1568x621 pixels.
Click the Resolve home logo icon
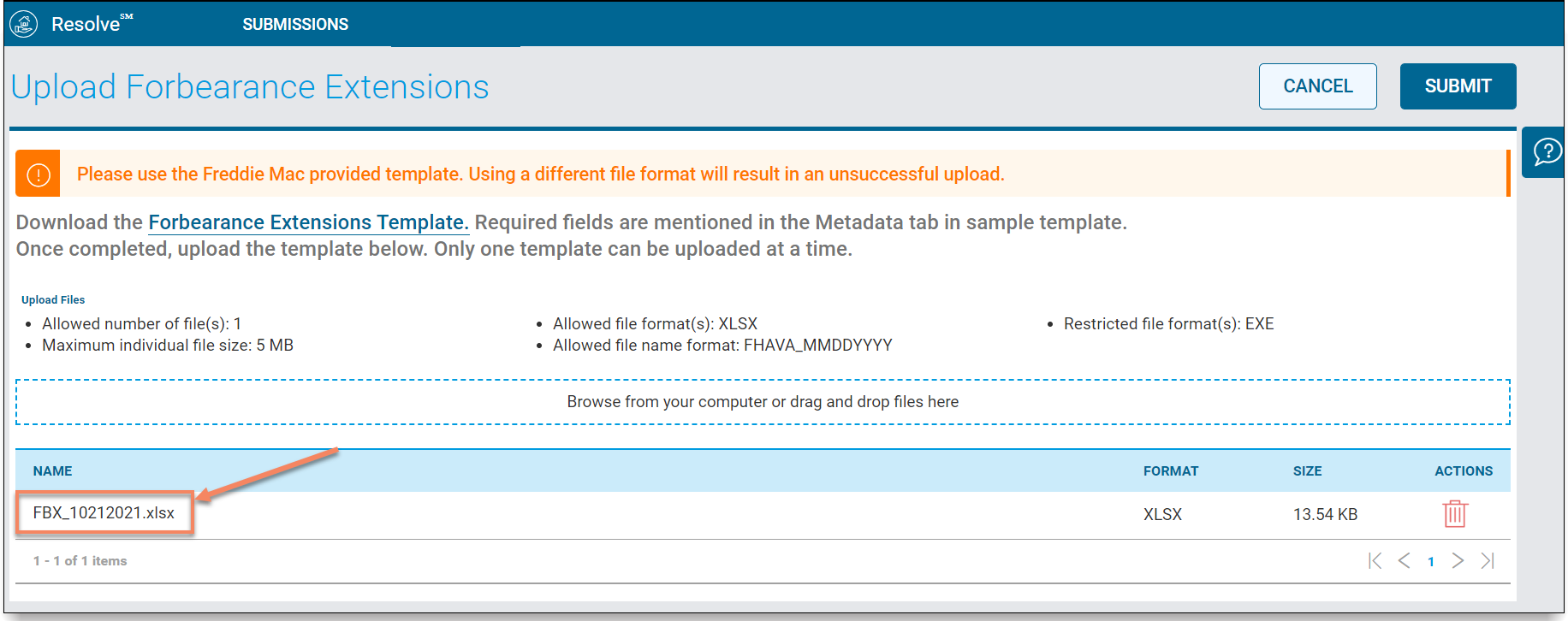(x=24, y=24)
